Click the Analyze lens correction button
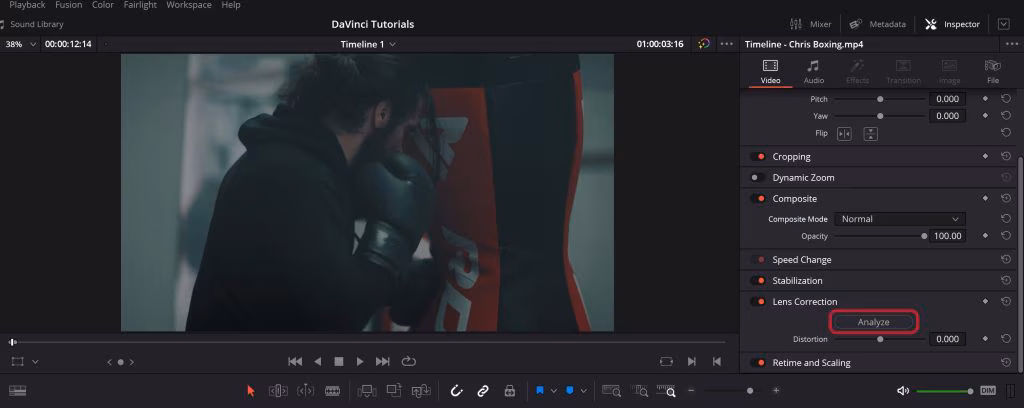Viewport: 1024px width, 408px height. (874, 322)
